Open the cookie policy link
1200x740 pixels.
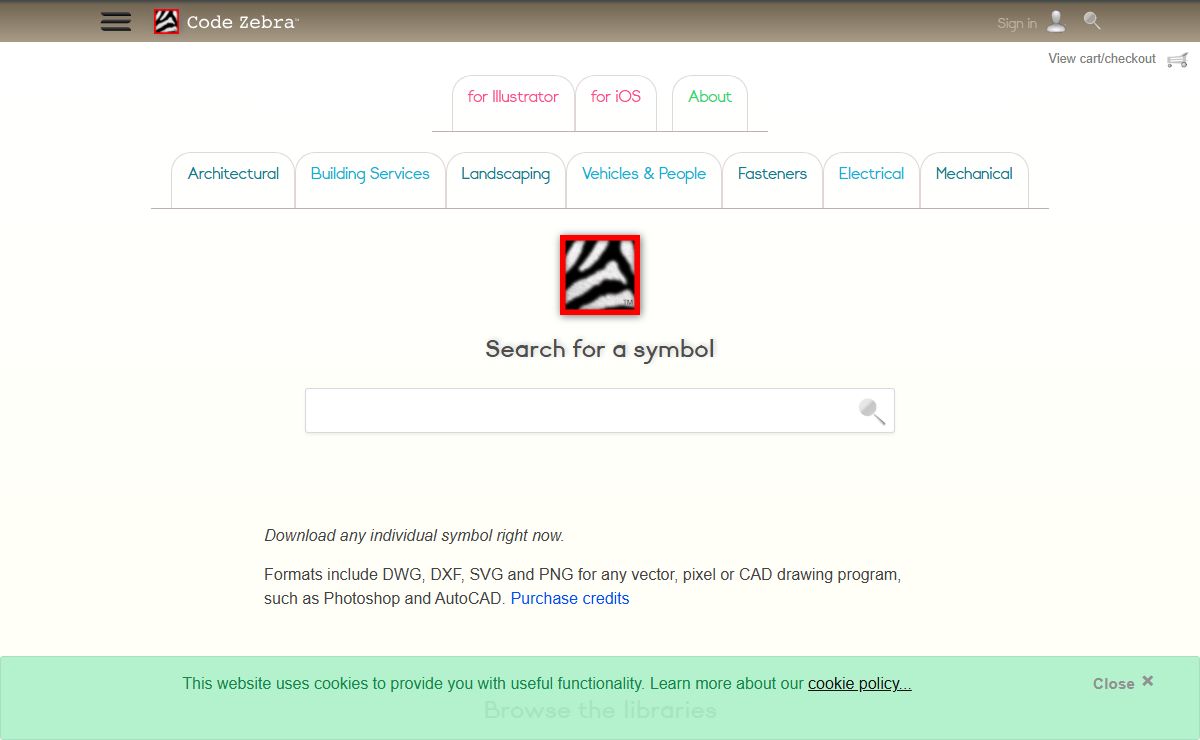(860, 684)
